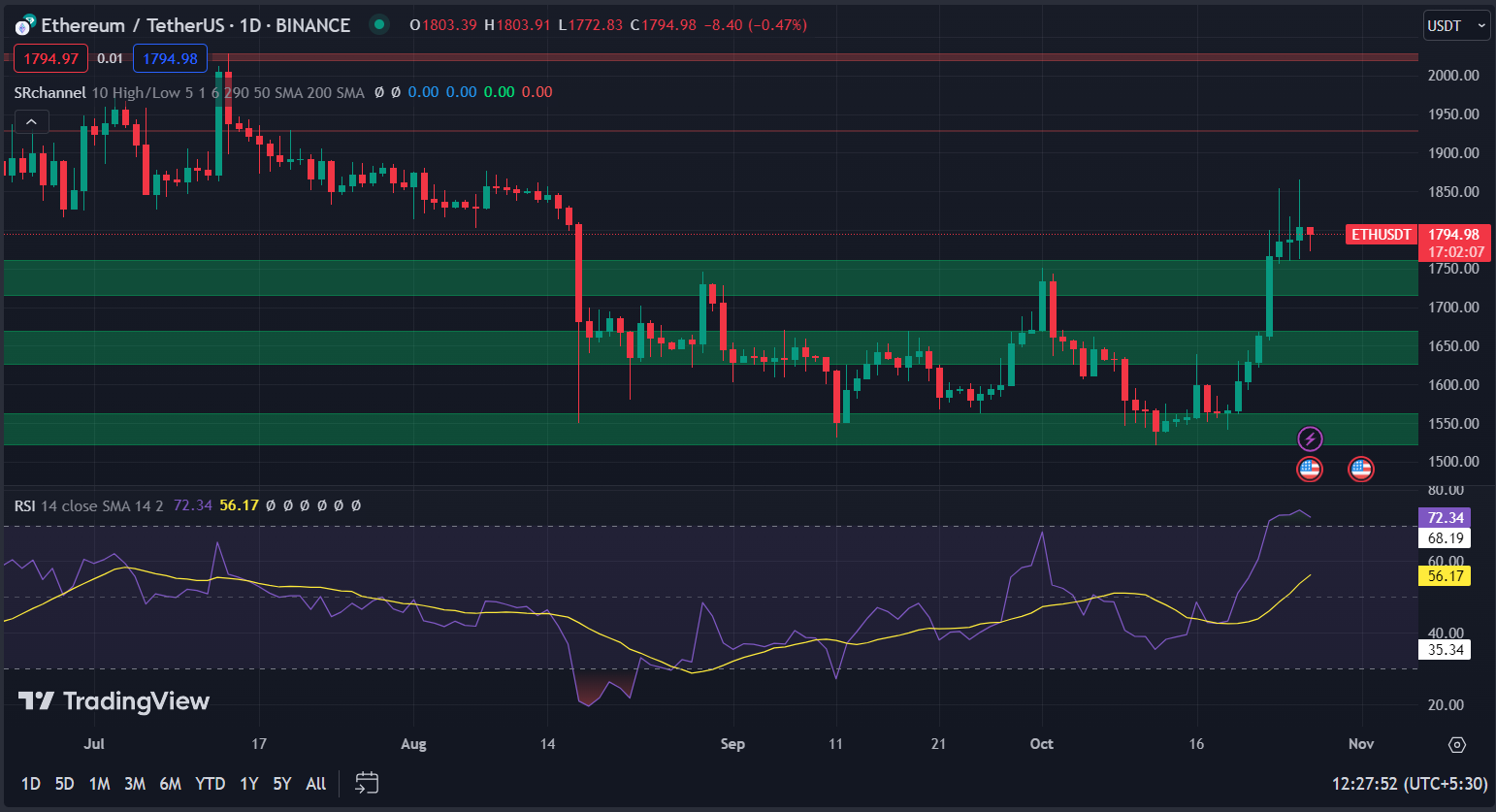Select the 5Y date range
Screen dimensions: 1496x812
click(282, 783)
